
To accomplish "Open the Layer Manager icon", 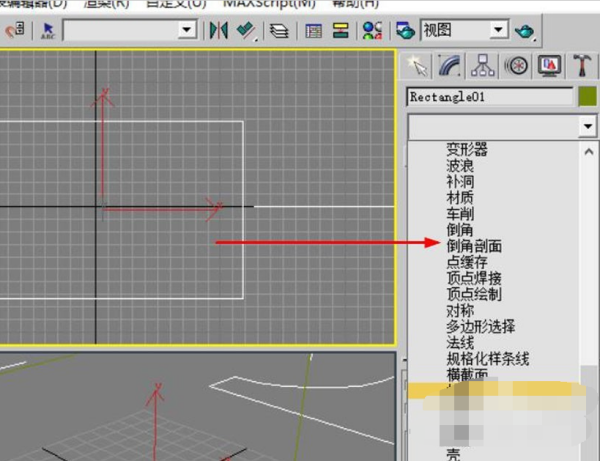I will pyautogui.click(x=278, y=30).
